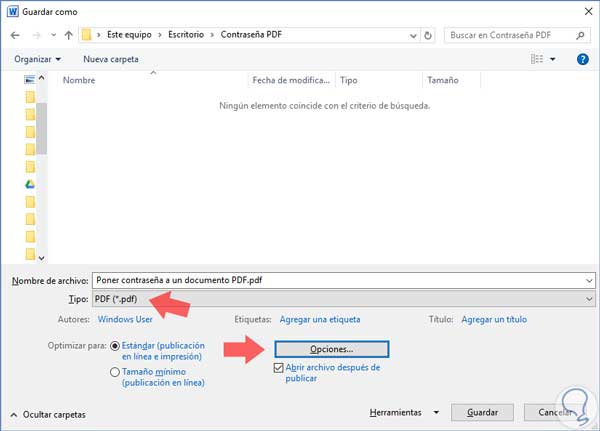
Task: Click the forward navigation arrow
Action: pyautogui.click(x=37, y=36)
